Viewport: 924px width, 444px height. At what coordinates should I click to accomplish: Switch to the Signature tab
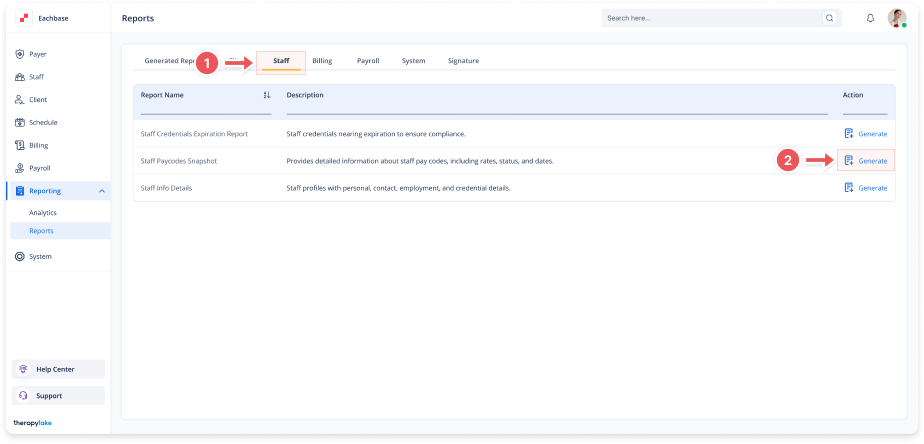463,61
